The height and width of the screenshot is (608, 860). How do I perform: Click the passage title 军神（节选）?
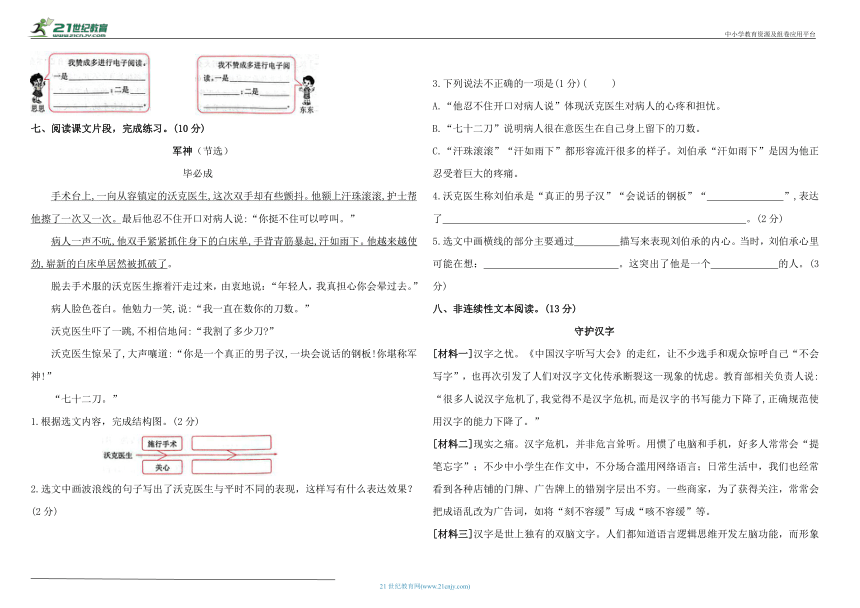point(200,151)
